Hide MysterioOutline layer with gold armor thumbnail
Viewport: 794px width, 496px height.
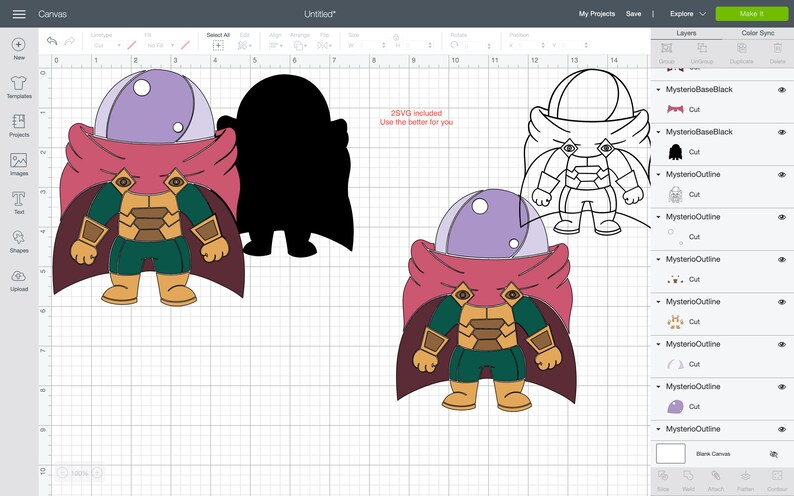click(x=782, y=302)
